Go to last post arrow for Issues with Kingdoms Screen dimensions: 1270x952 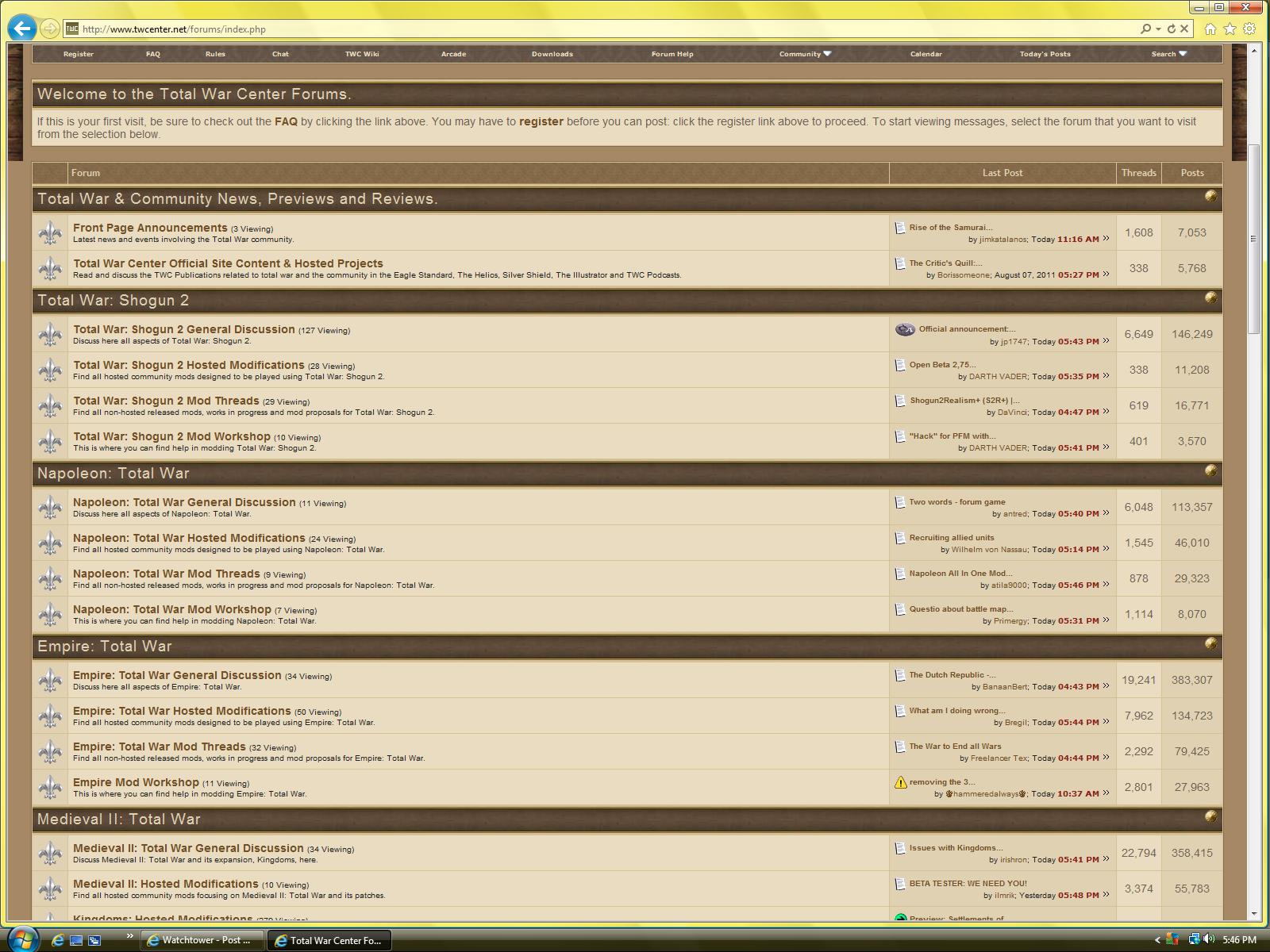1106,859
